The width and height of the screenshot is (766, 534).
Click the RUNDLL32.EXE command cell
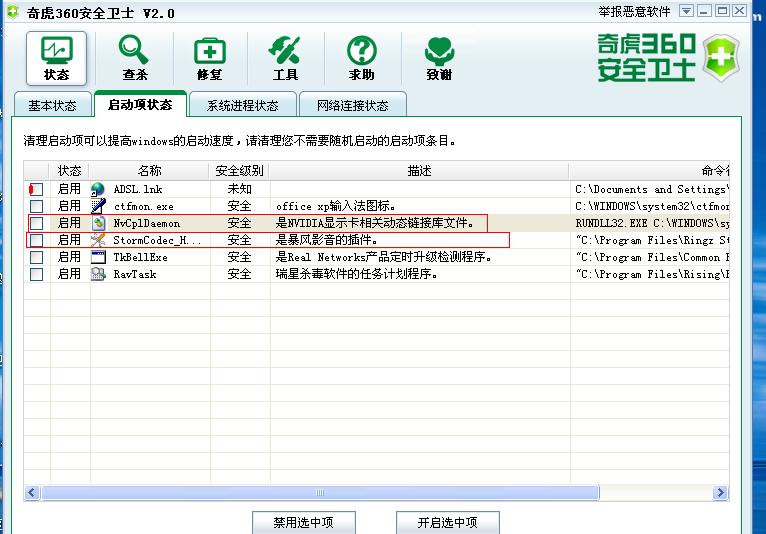[x=652, y=223]
